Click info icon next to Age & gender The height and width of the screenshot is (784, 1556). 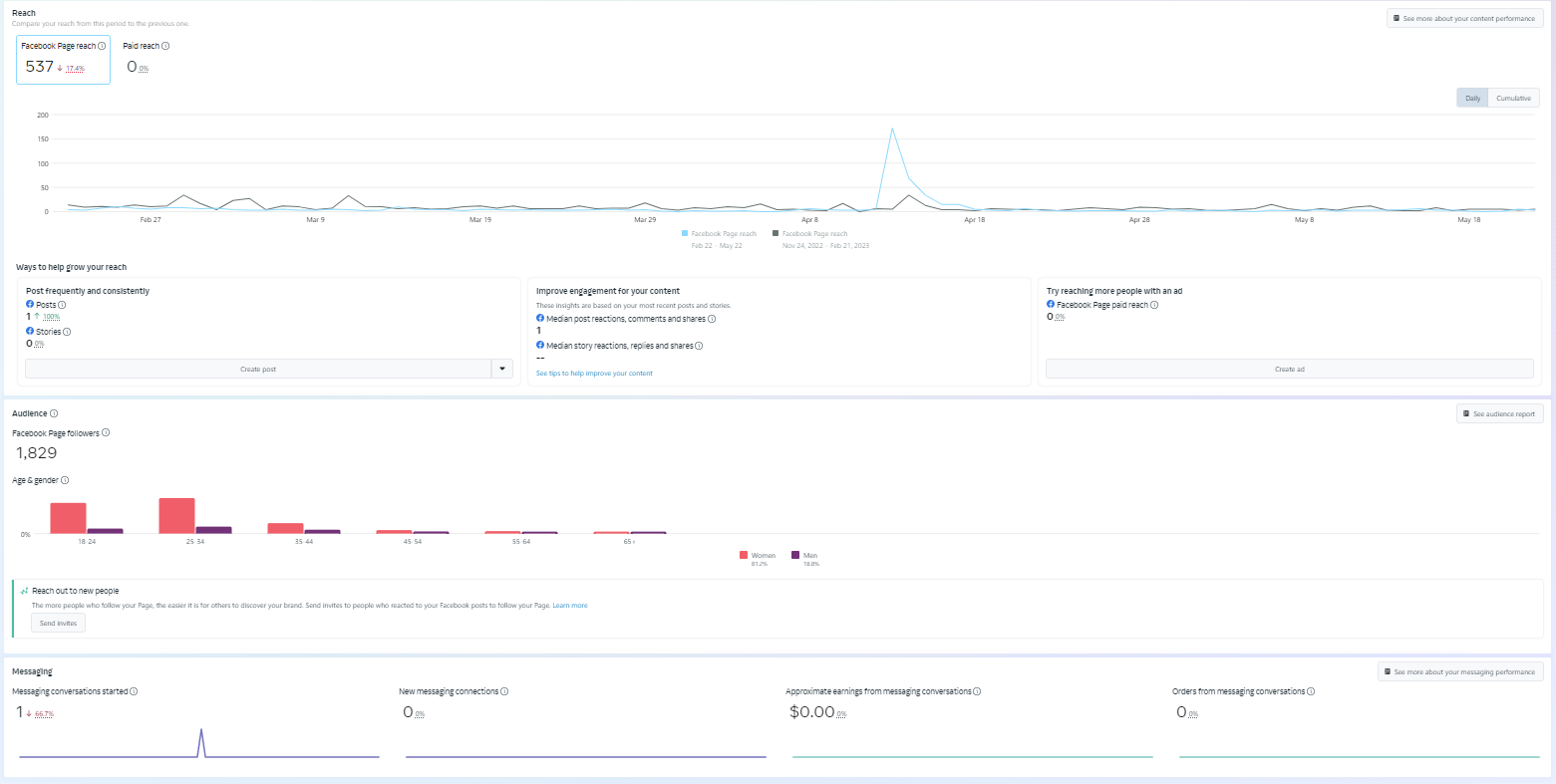click(65, 480)
